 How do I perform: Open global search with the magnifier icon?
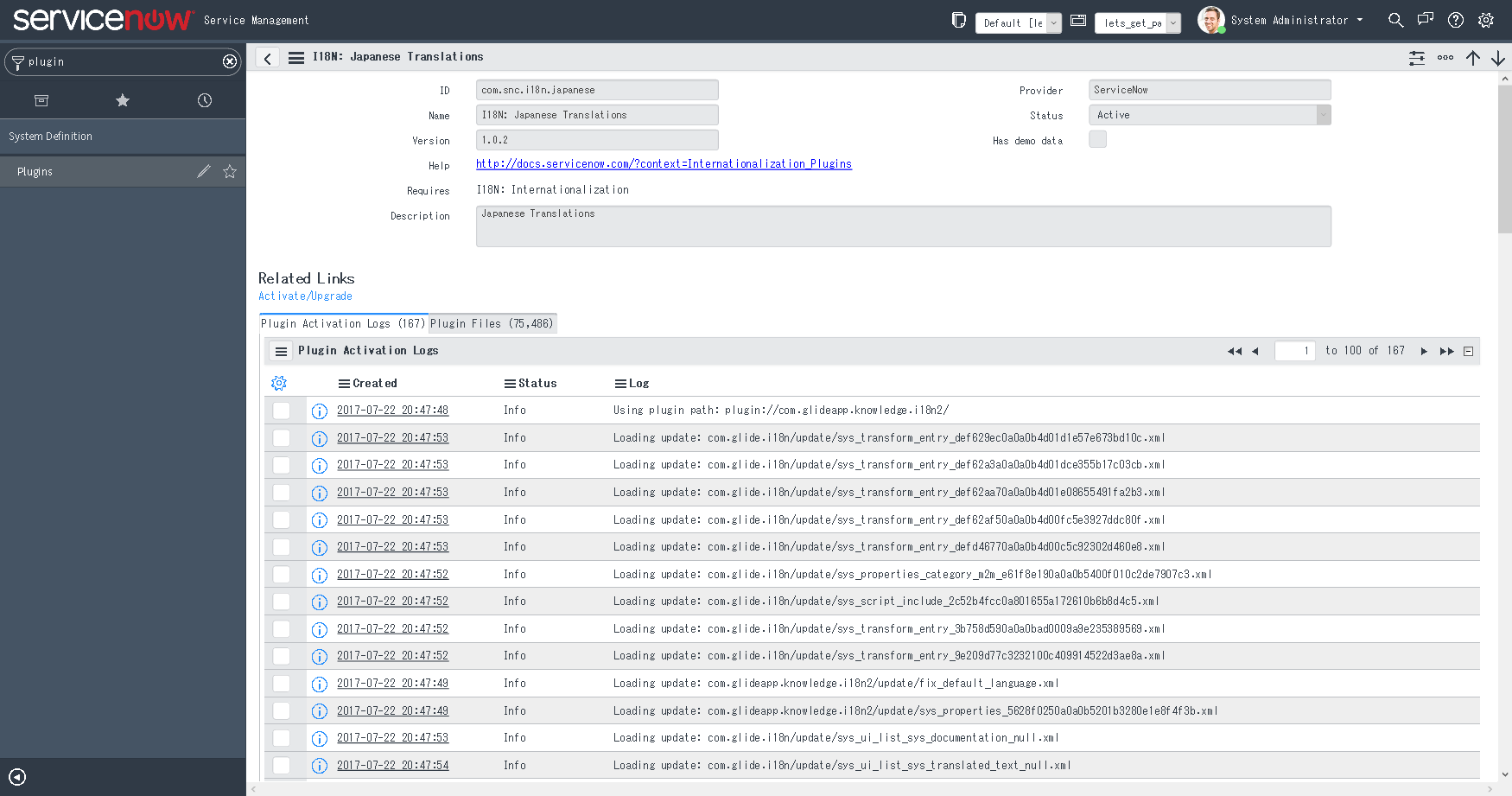coord(1396,19)
